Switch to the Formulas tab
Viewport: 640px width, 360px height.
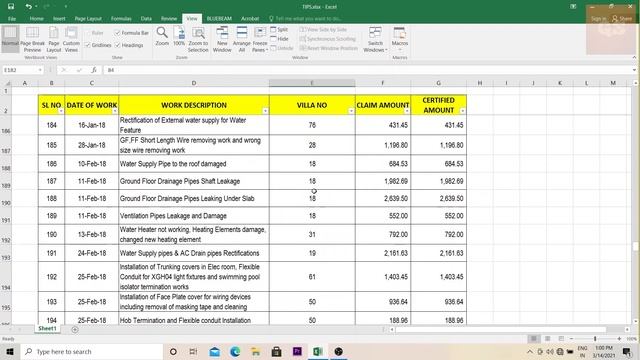[x=121, y=18]
